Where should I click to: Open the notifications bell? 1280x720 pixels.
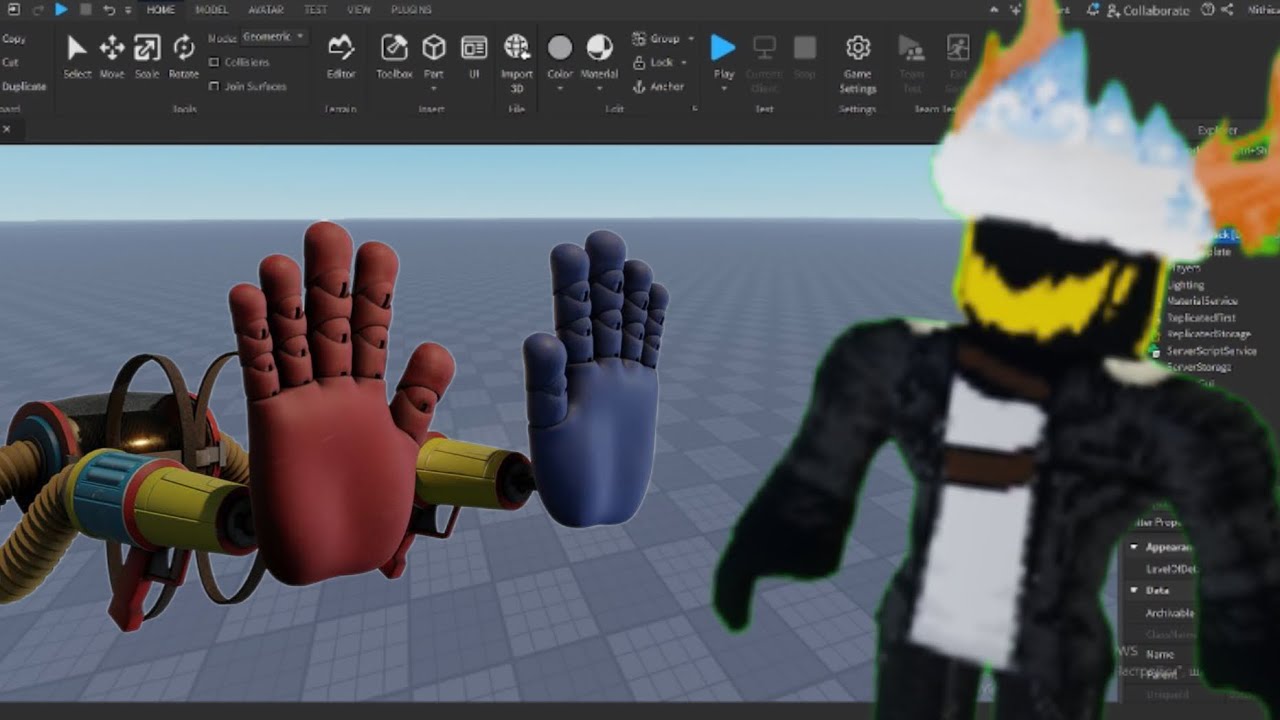[x=1093, y=9]
